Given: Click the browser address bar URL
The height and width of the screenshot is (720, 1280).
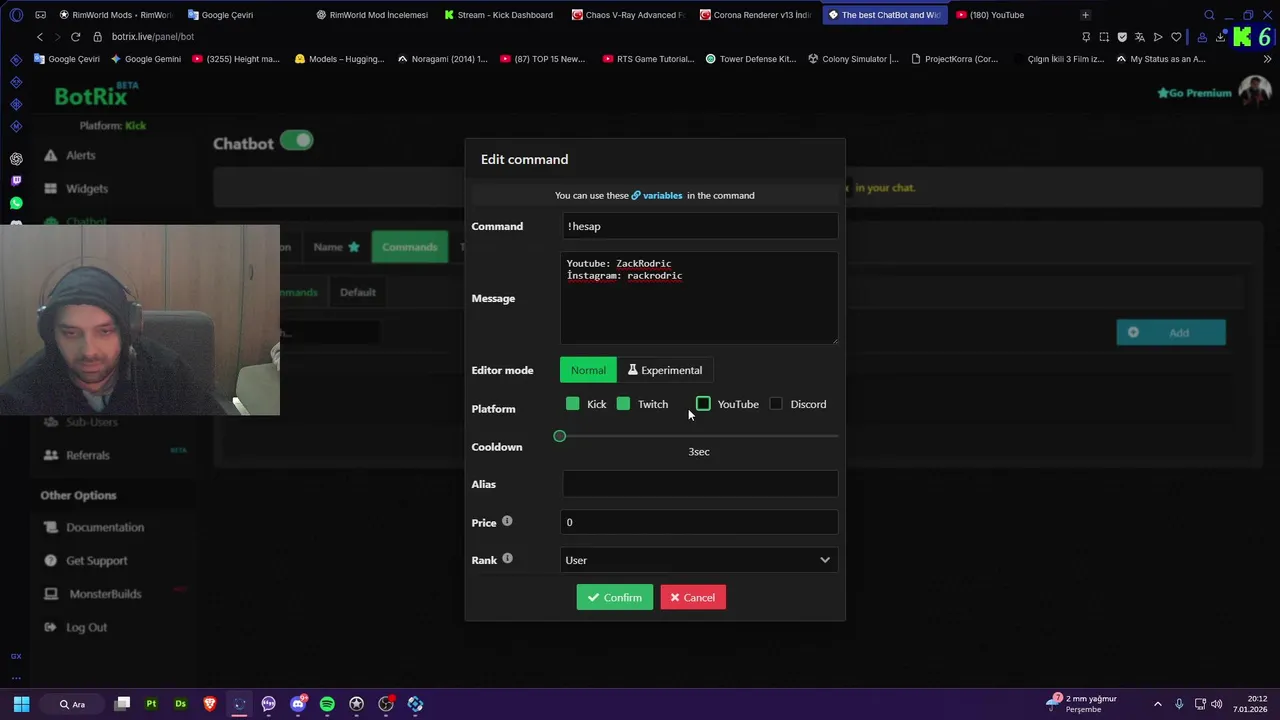Looking at the screenshot, I should pyautogui.click(x=153, y=36).
